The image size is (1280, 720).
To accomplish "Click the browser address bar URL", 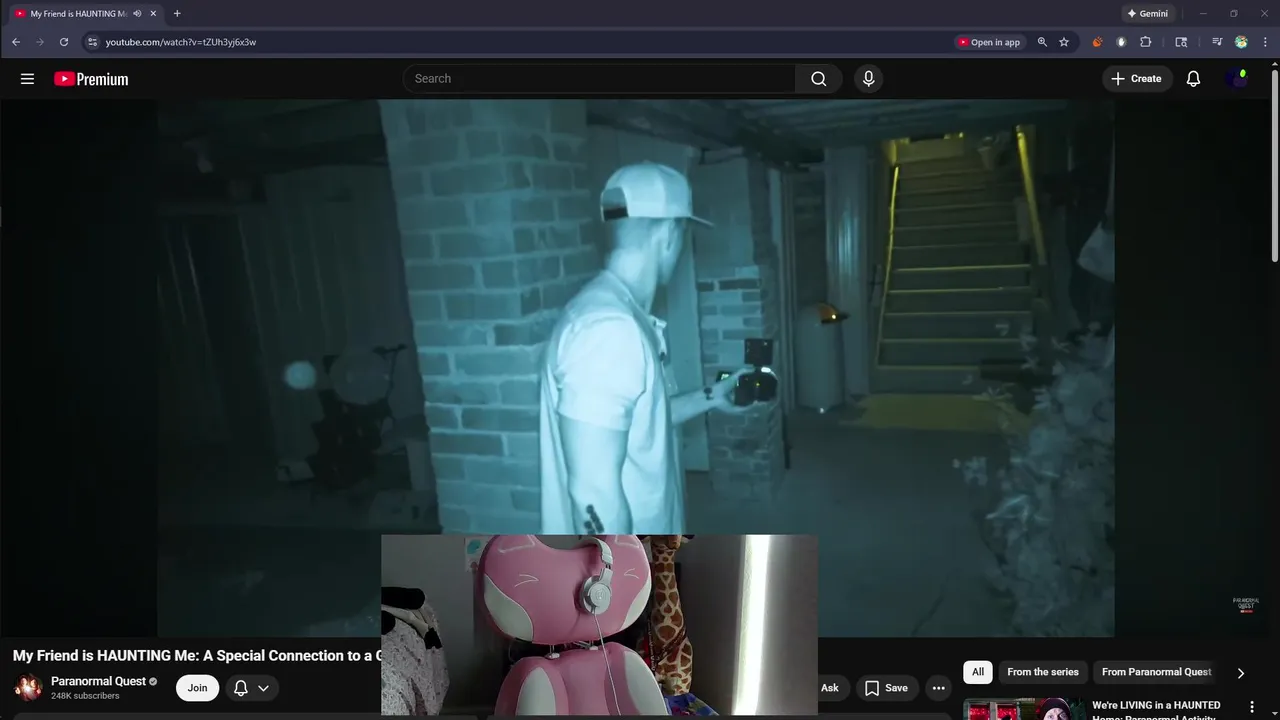I will click(x=181, y=42).
